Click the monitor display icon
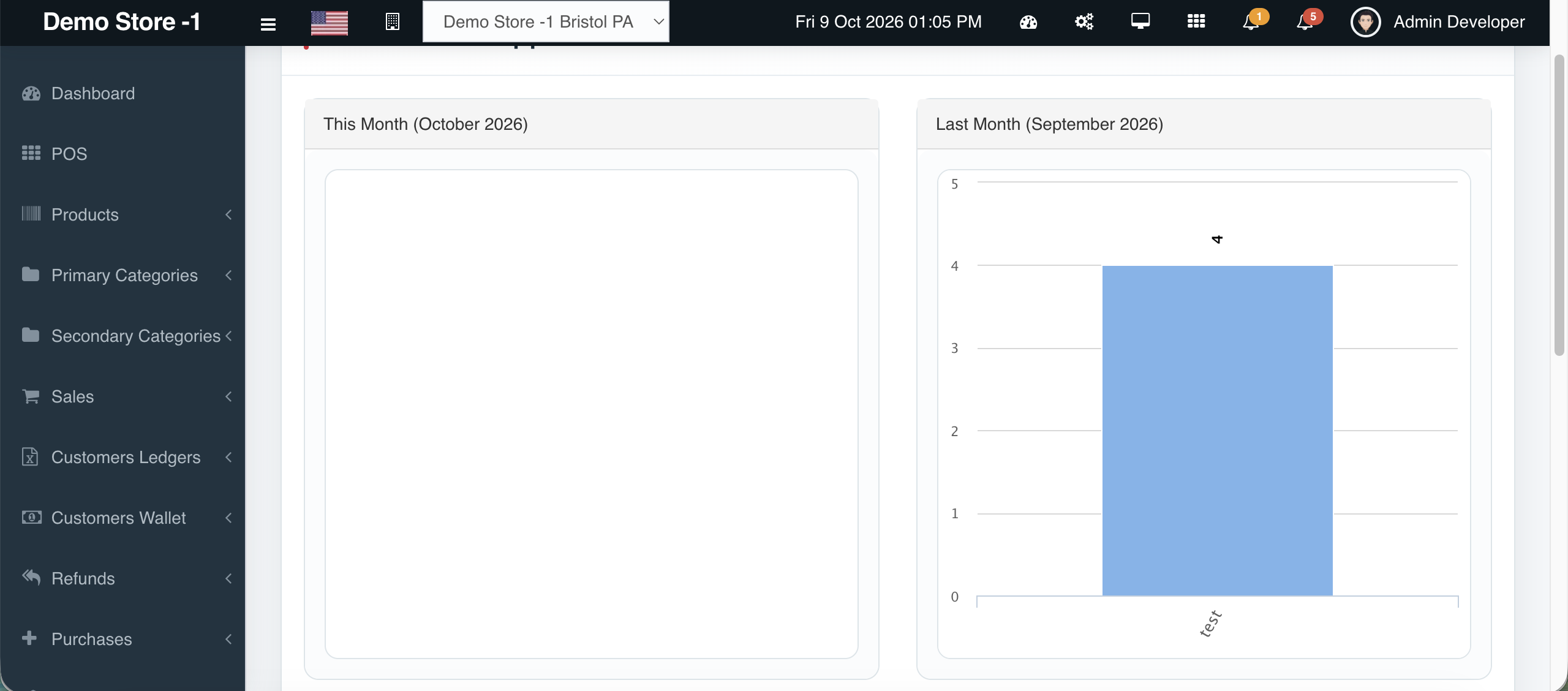The image size is (1568, 691). click(x=1140, y=21)
